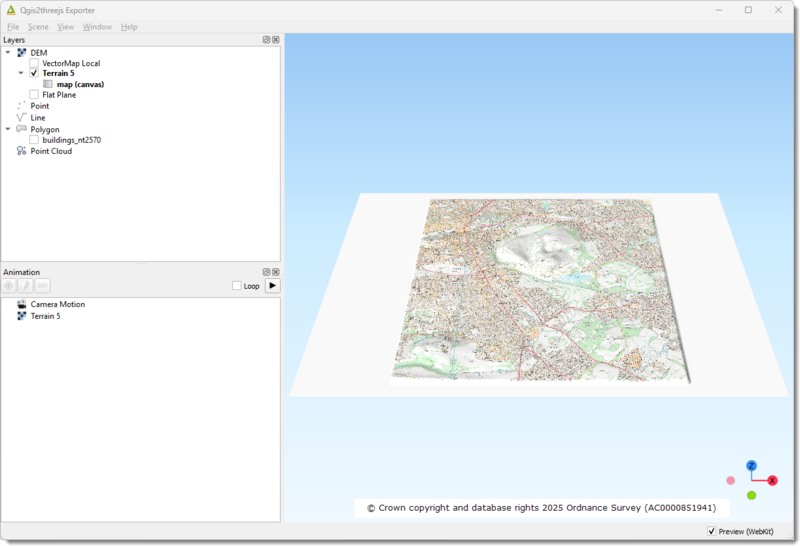
Task: Open the Help menu
Action: pos(129,27)
